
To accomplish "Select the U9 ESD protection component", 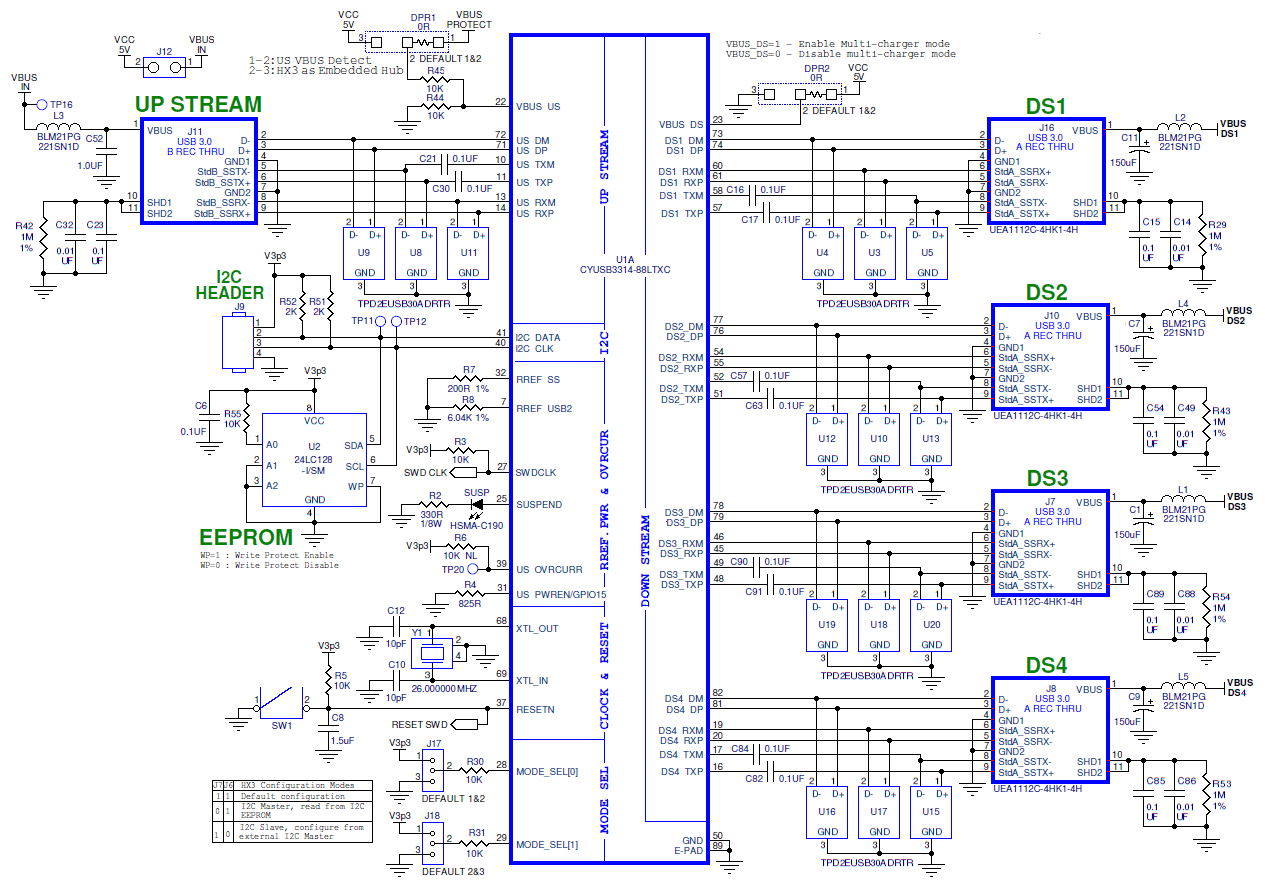I will [x=365, y=252].
